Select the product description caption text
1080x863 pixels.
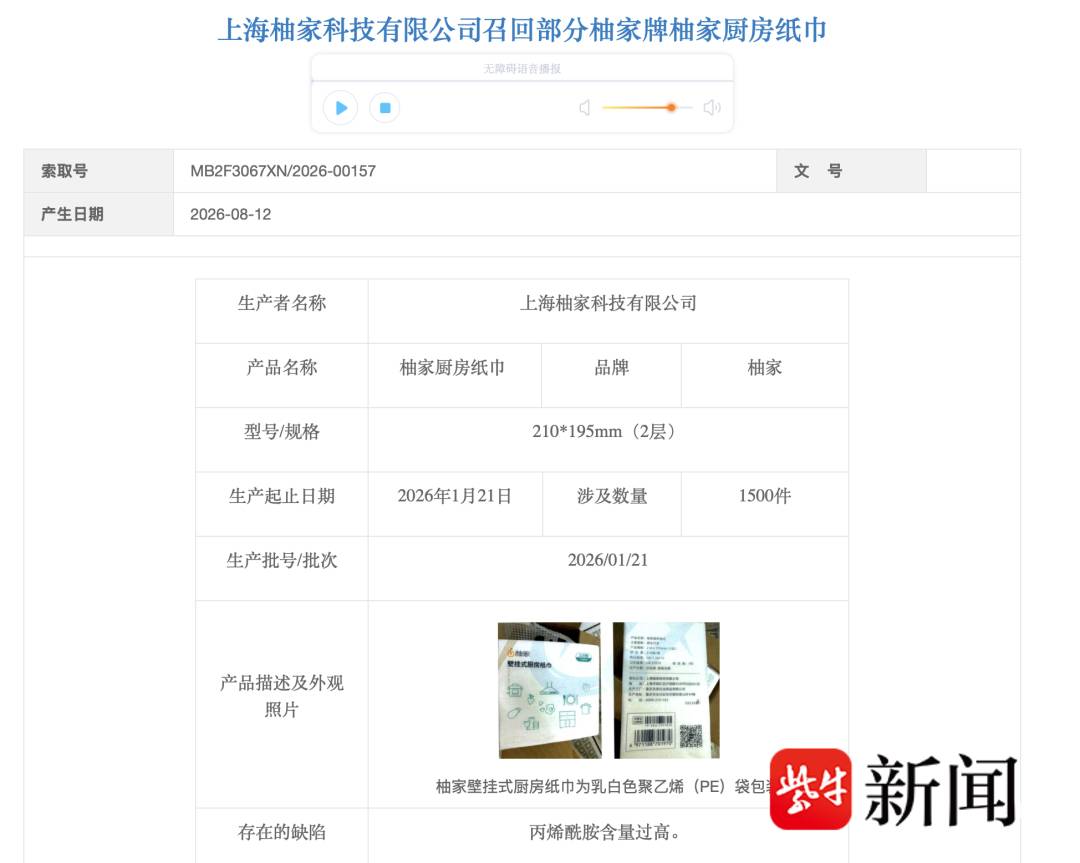point(603,786)
